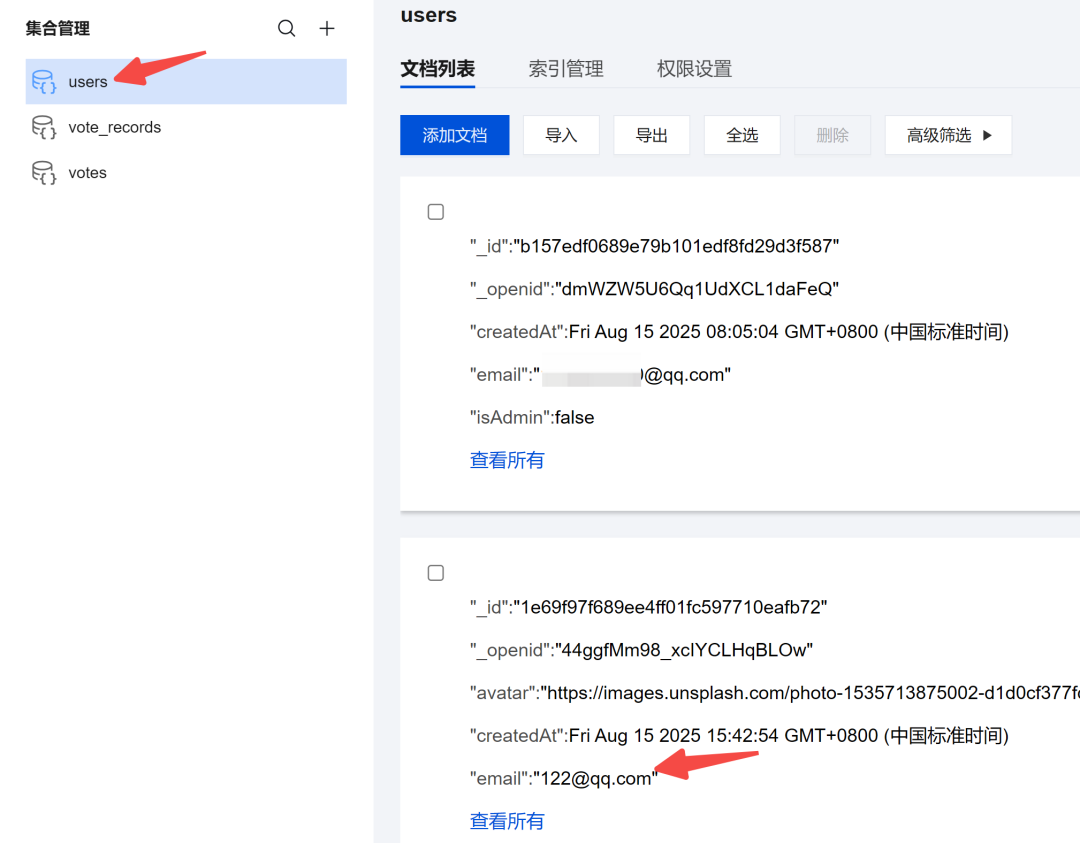Check the box for document b157edf0689e
The image size is (1080, 843).
coord(436,212)
